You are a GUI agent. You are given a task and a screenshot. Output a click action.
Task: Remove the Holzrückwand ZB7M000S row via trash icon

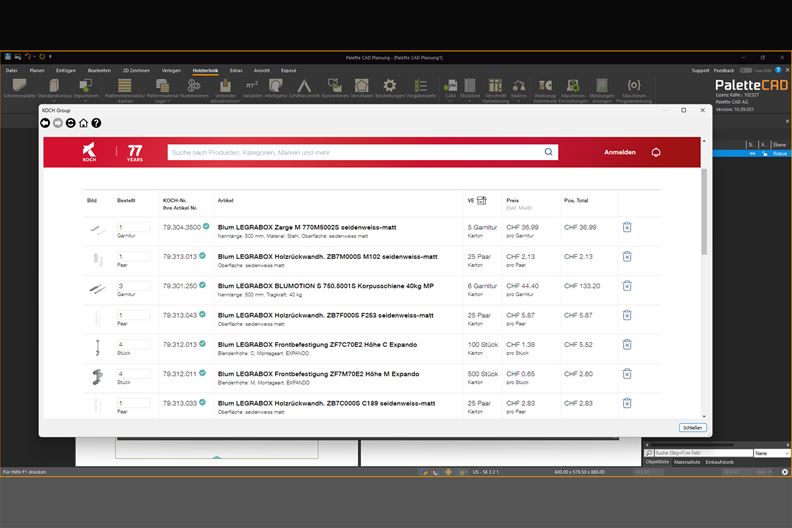(627, 257)
